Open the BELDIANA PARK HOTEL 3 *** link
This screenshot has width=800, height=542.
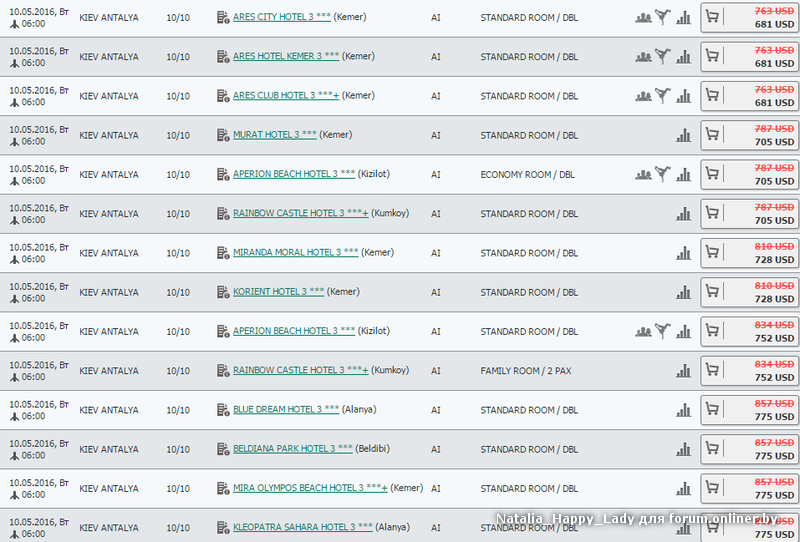(292, 449)
